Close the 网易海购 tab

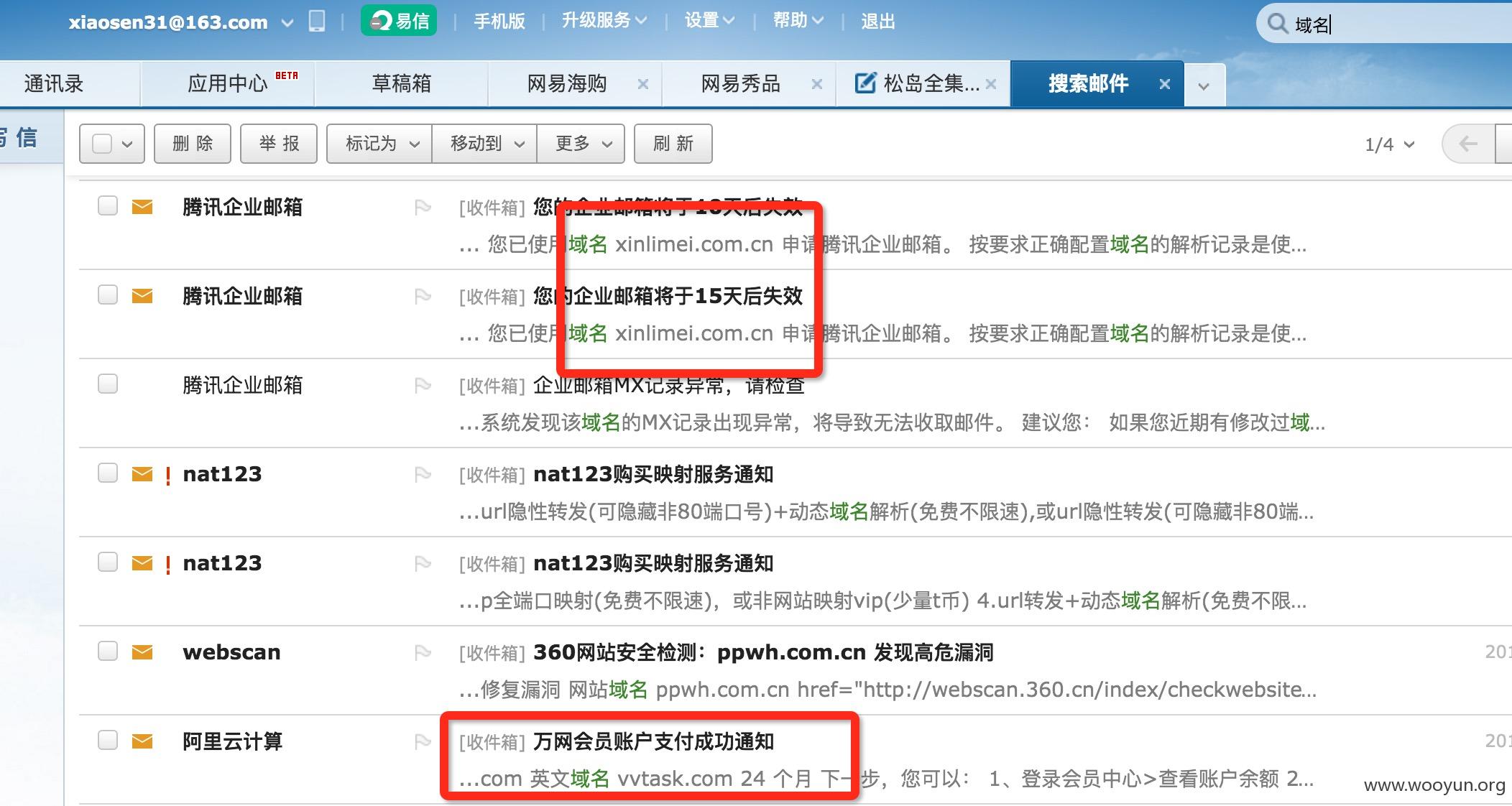pos(643,84)
